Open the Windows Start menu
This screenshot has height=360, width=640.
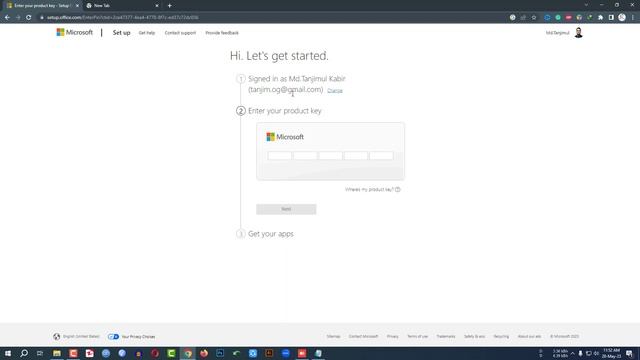pos(8,353)
